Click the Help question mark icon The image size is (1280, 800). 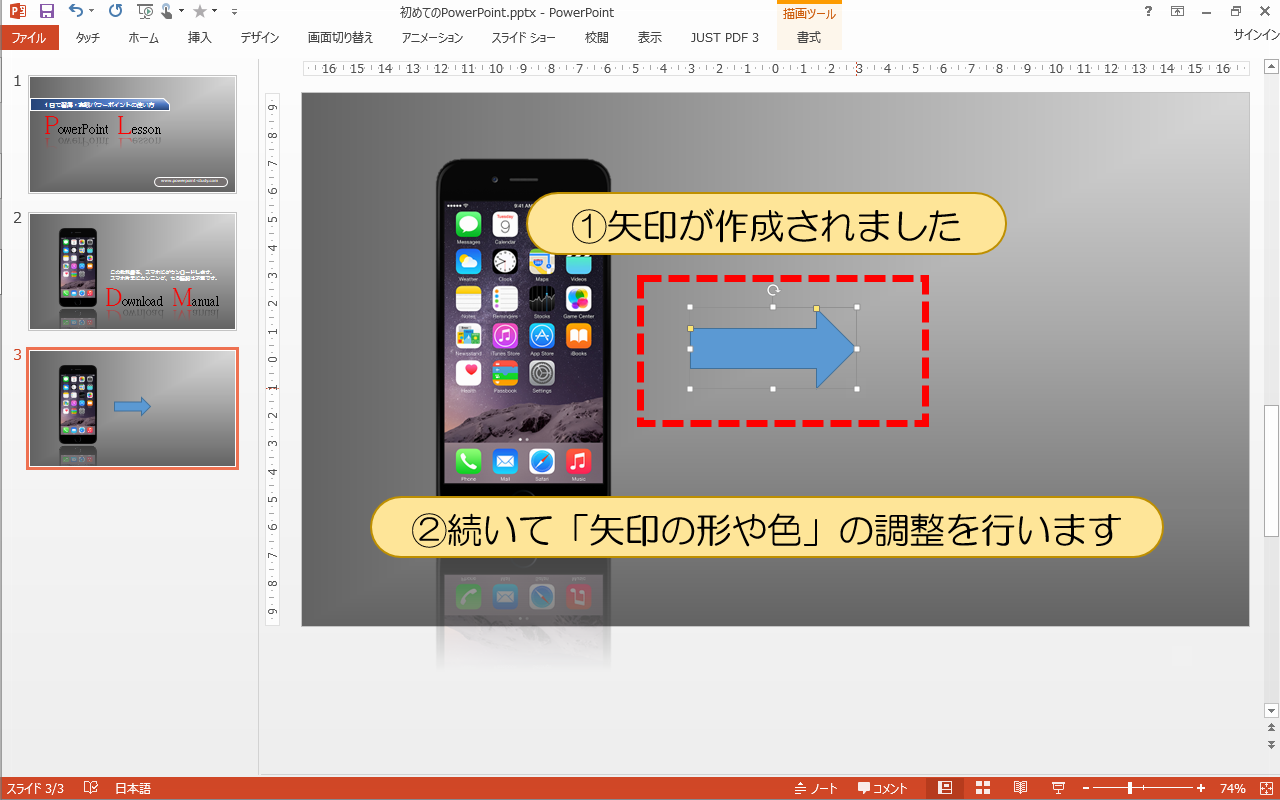pos(1148,12)
